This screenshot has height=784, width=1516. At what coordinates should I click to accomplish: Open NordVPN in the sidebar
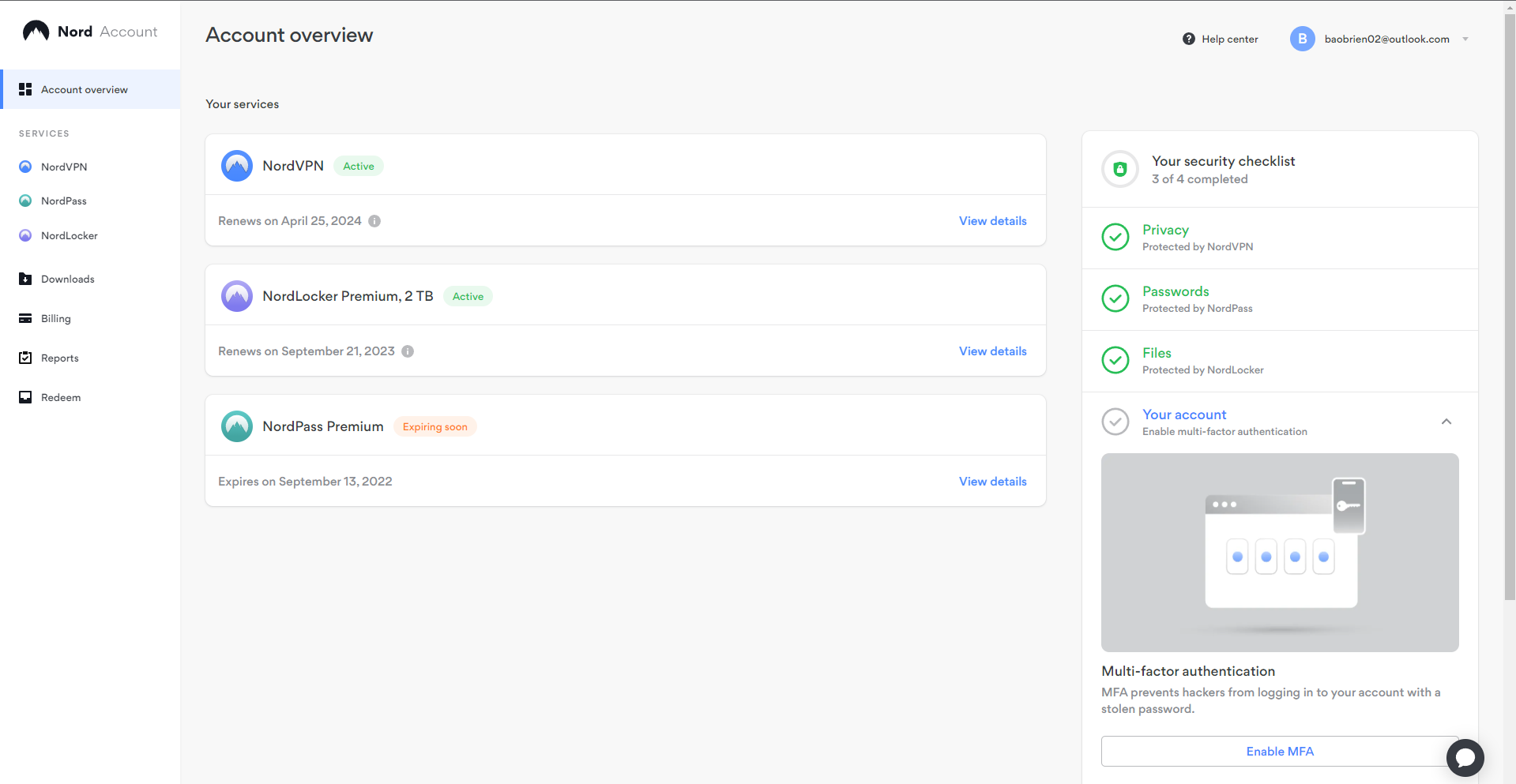click(64, 167)
